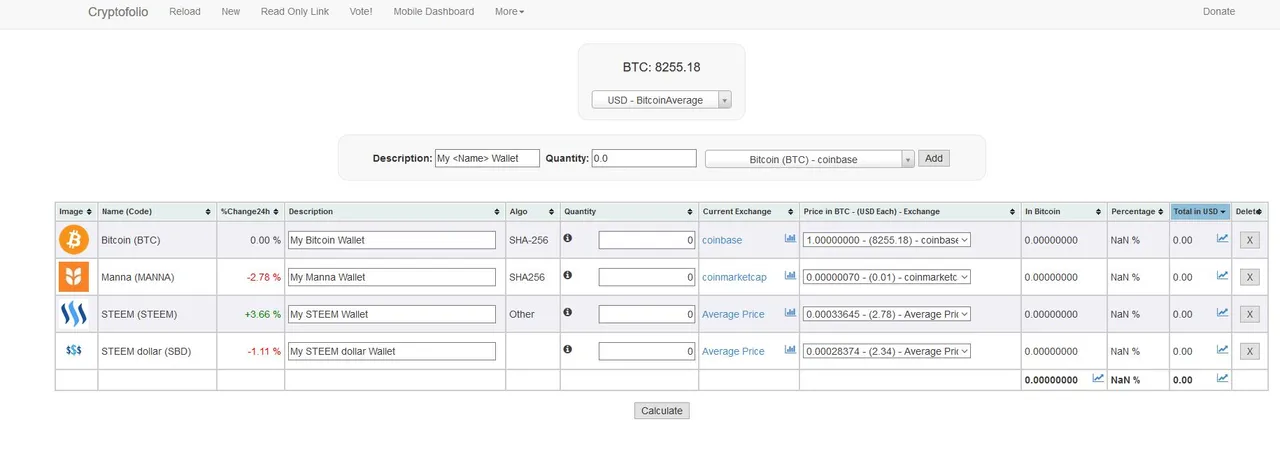Edit My STEEM dollar Wallet description field
Image resolution: width=1280 pixels, height=457 pixels.
[x=391, y=351]
